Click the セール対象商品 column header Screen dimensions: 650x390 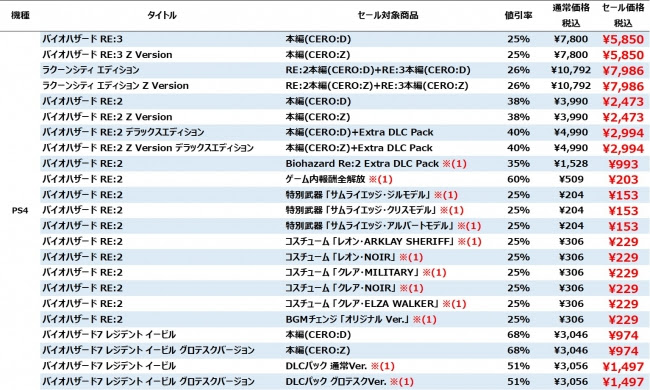388,15
